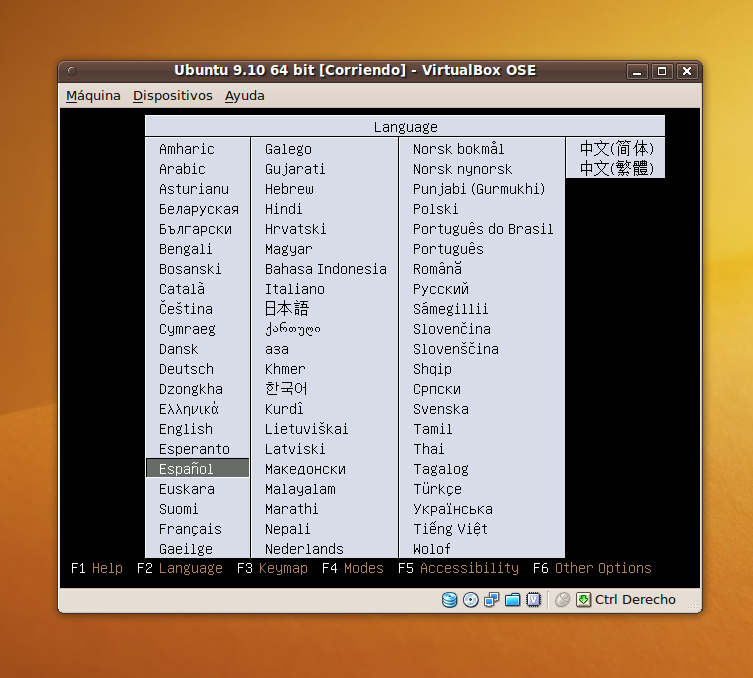The width and height of the screenshot is (753, 678).
Task: Choose Euskara language
Action: coord(186,489)
